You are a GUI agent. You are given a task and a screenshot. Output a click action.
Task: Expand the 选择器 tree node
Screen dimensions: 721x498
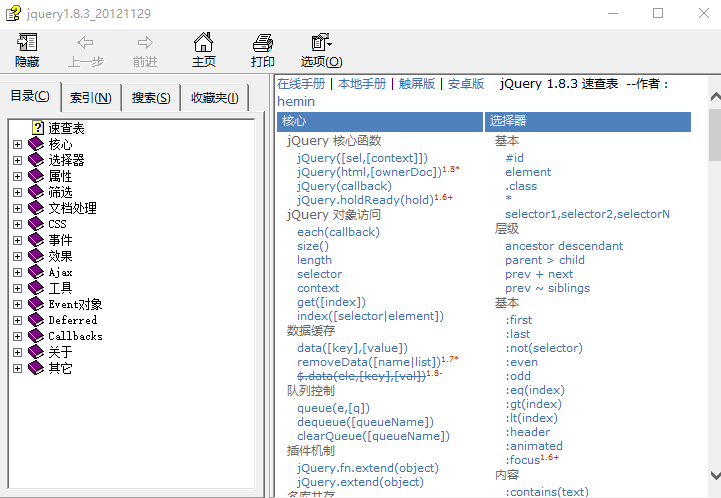[x=17, y=160]
